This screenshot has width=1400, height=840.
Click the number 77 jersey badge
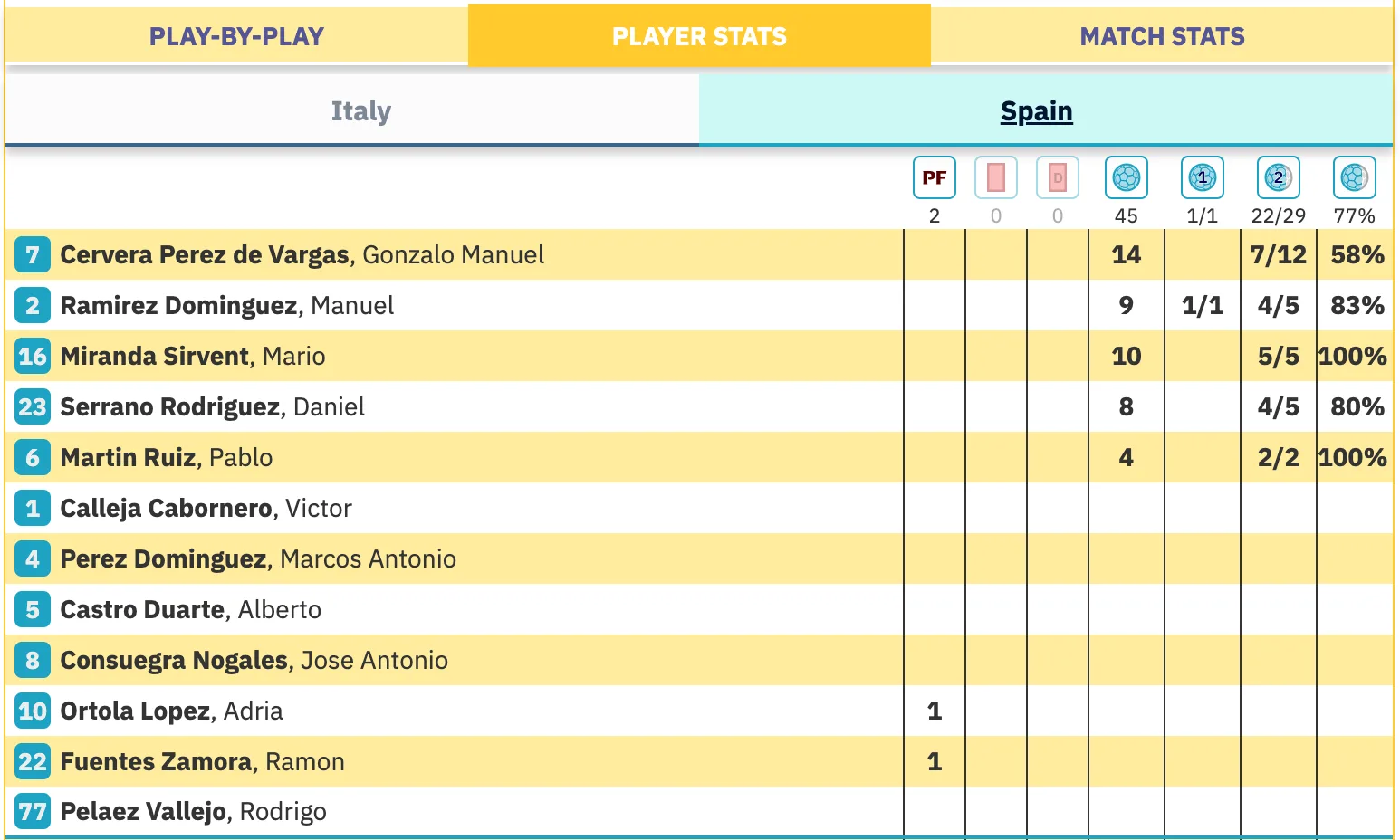click(33, 812)
